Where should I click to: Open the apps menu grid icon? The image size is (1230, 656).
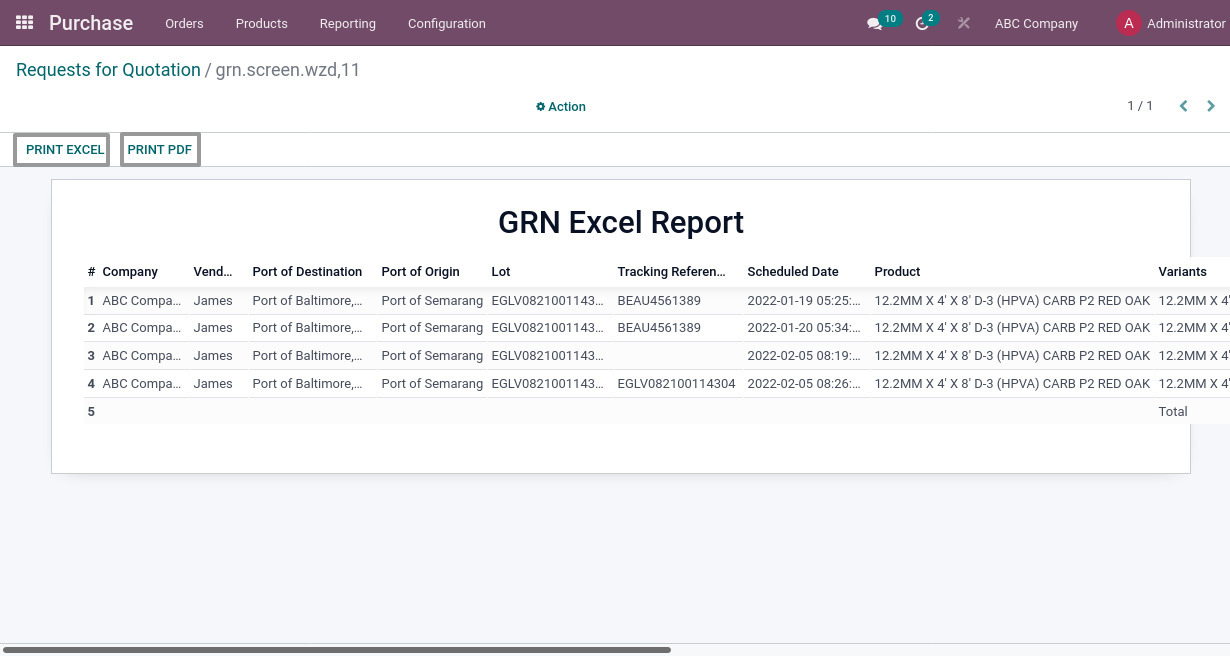click(24, 22)
